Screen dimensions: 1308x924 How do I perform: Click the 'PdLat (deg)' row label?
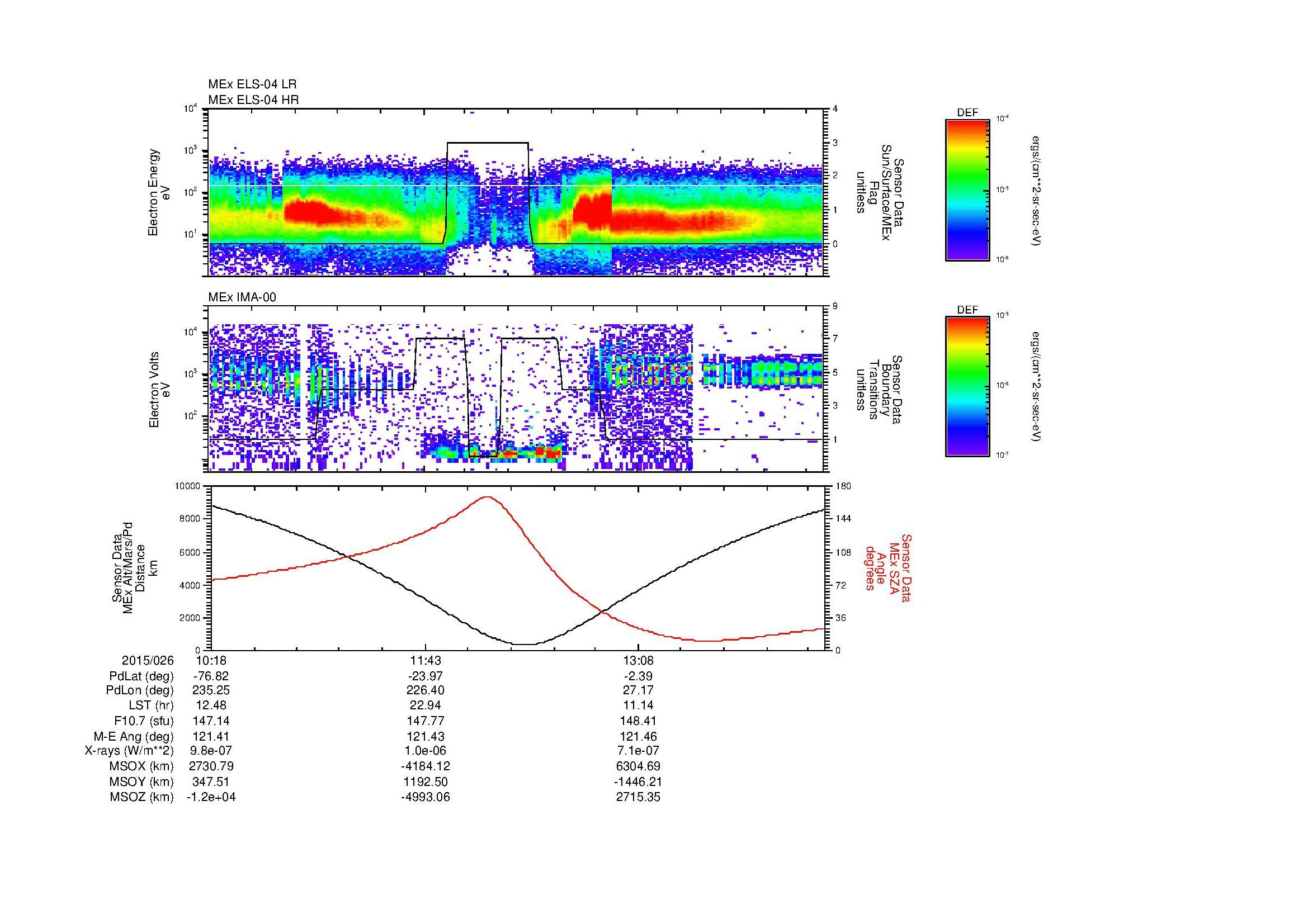pos(141,676)
